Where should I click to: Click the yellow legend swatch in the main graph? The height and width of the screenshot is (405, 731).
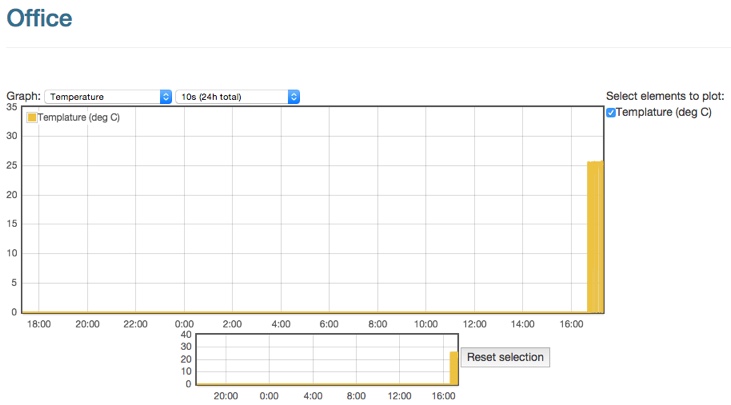pyautogui.click(x=32, y=118)
